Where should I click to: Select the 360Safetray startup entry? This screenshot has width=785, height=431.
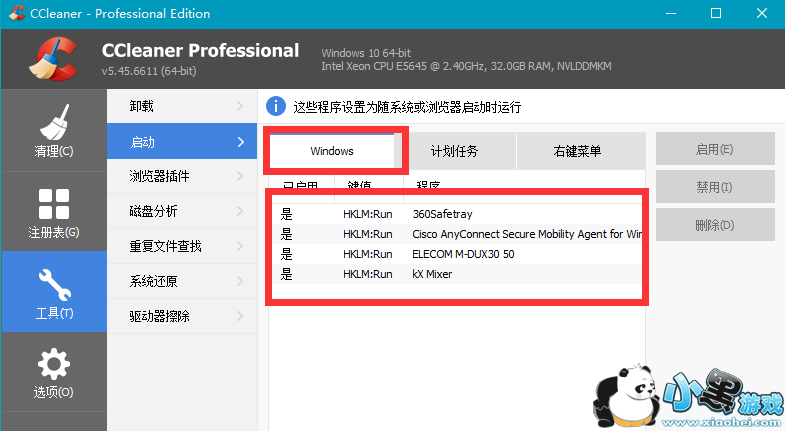(x=457, y=214)
